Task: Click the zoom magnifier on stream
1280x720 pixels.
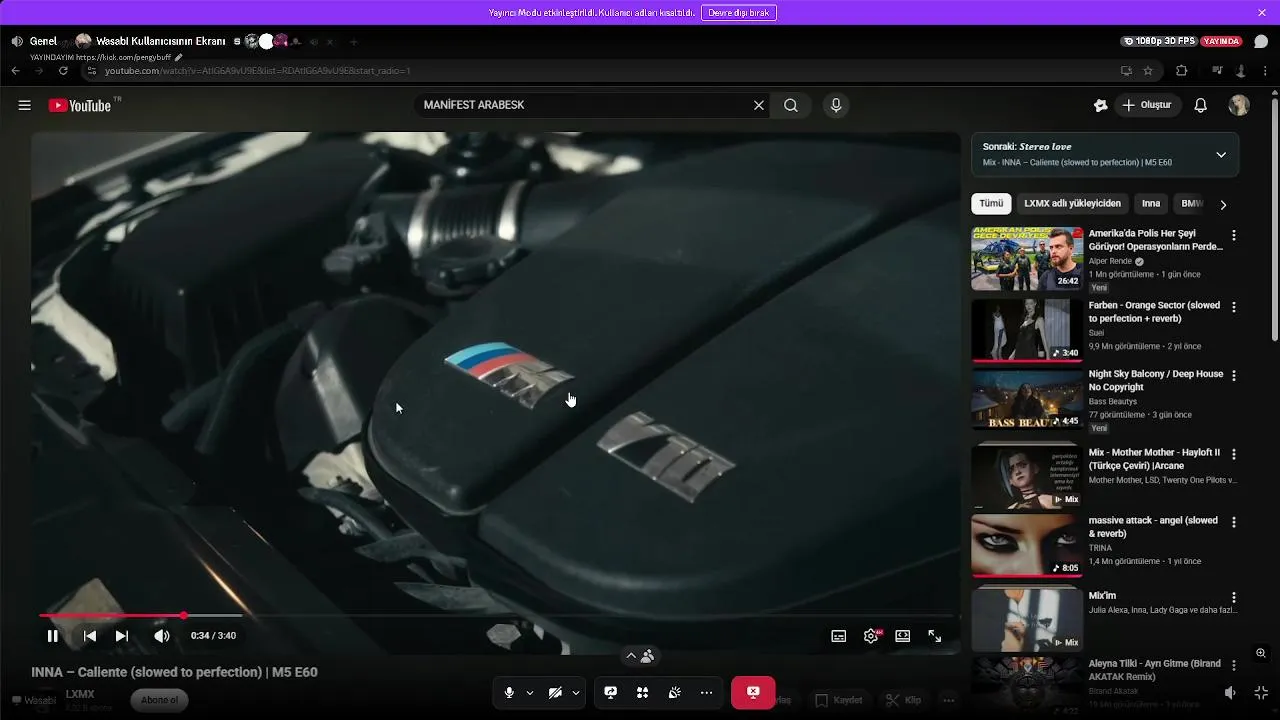Action: coord(1261,653)
